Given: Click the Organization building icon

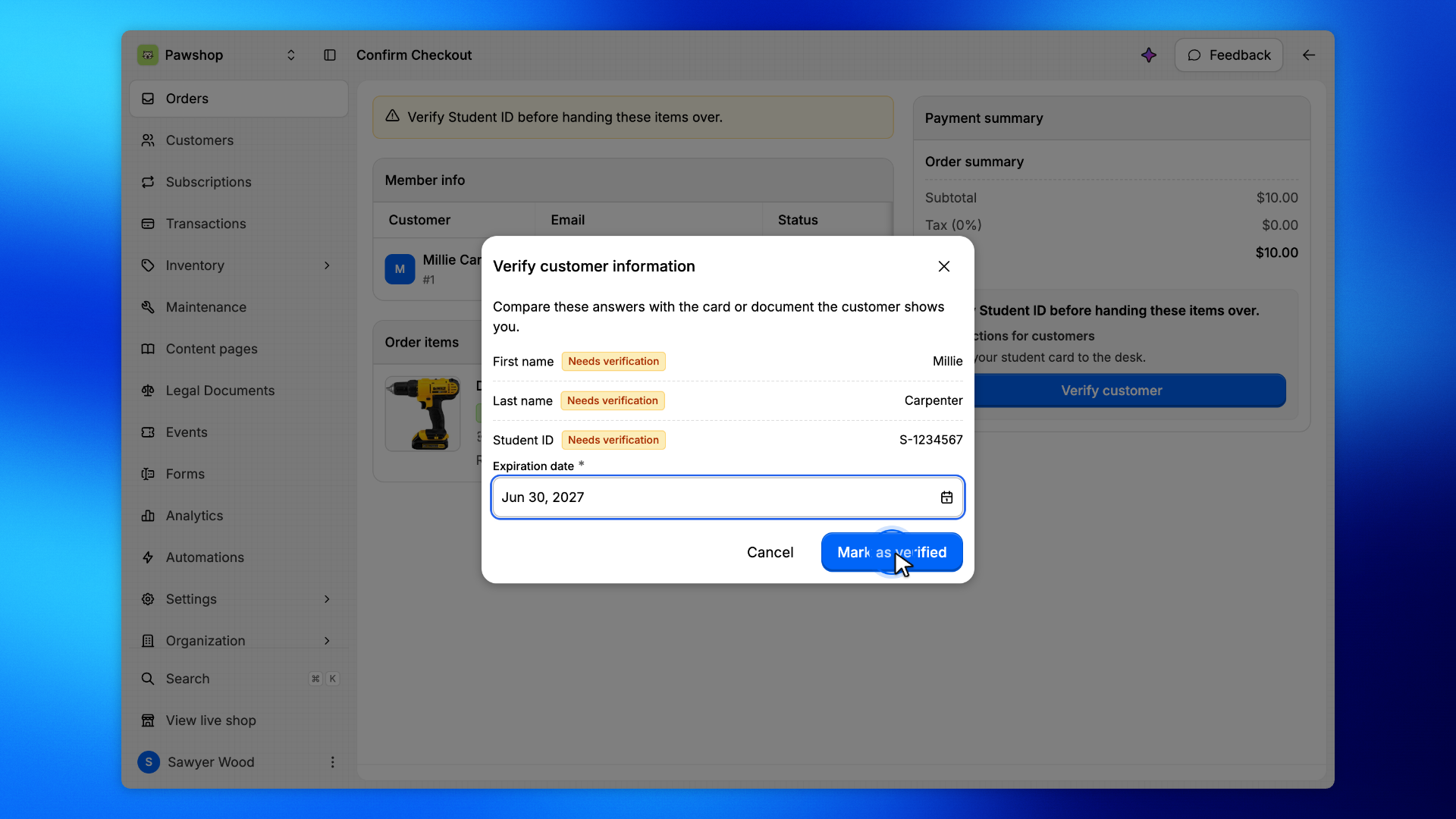Looking at the screenshot, I should pyautogui.click(x=148, y=641).
